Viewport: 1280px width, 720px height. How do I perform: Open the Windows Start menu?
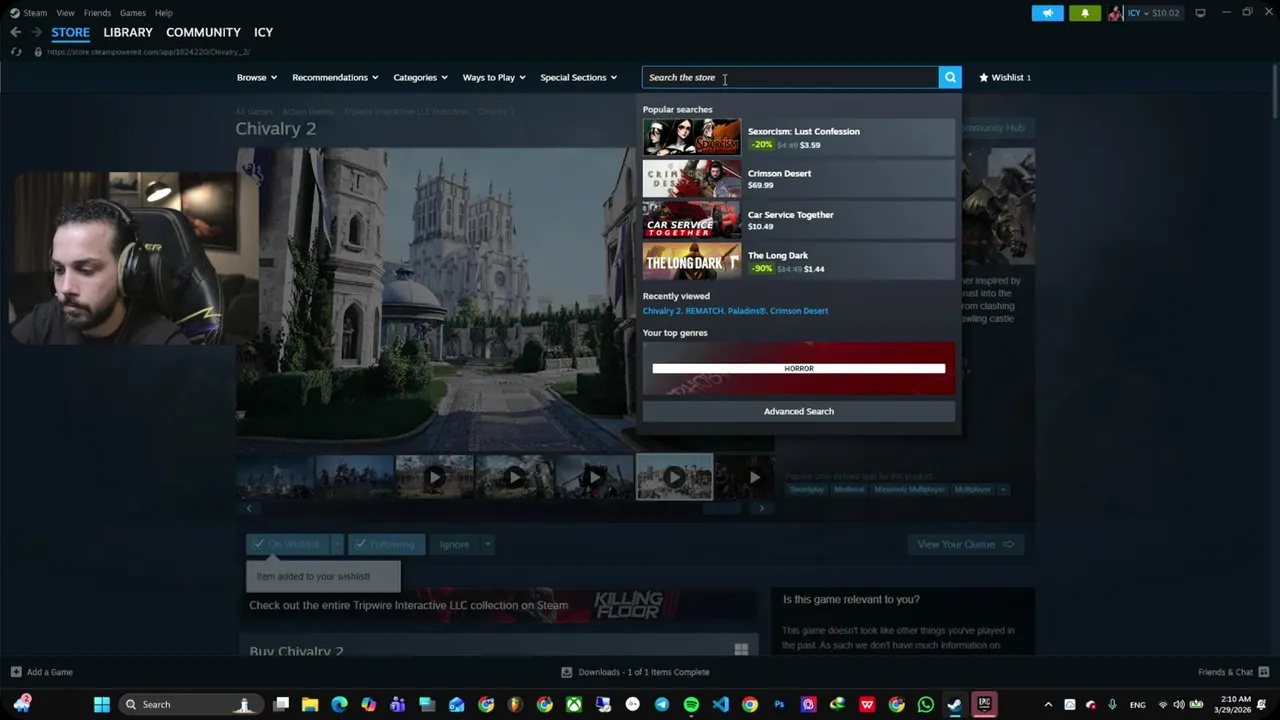pyautogui.click(x=101, y=705)
